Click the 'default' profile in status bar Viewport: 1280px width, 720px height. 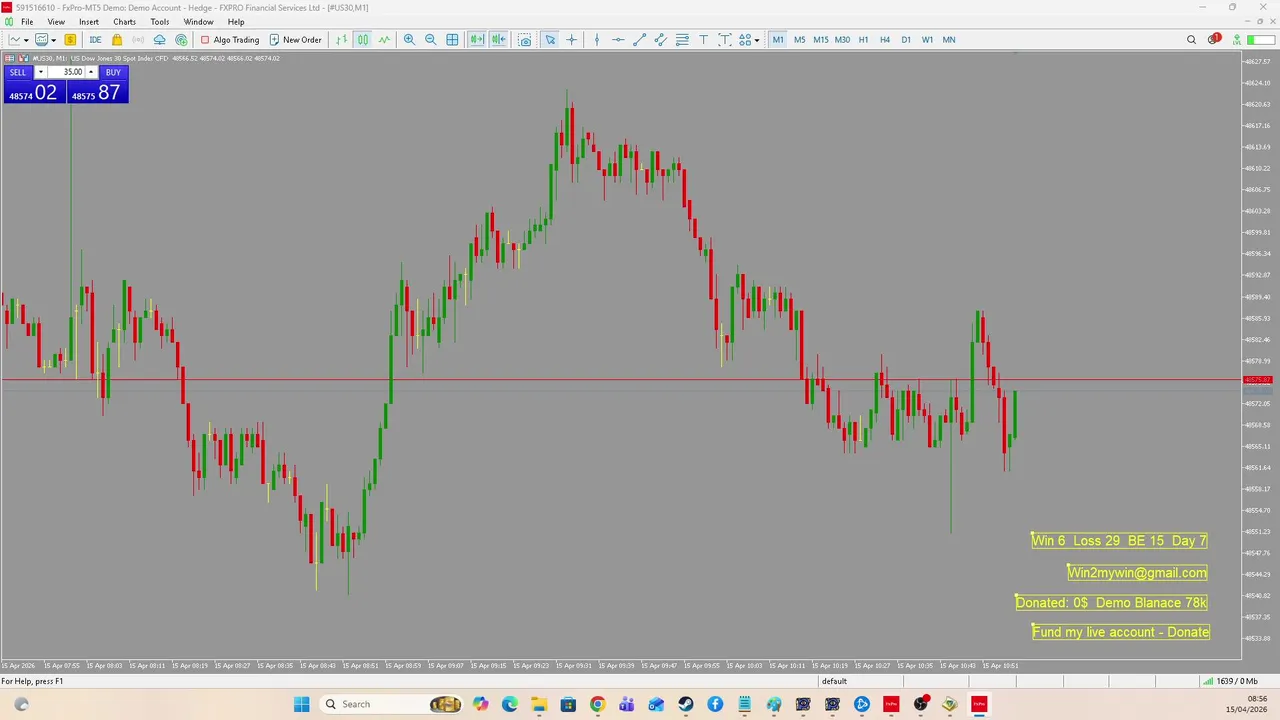(x=834, y=681)
